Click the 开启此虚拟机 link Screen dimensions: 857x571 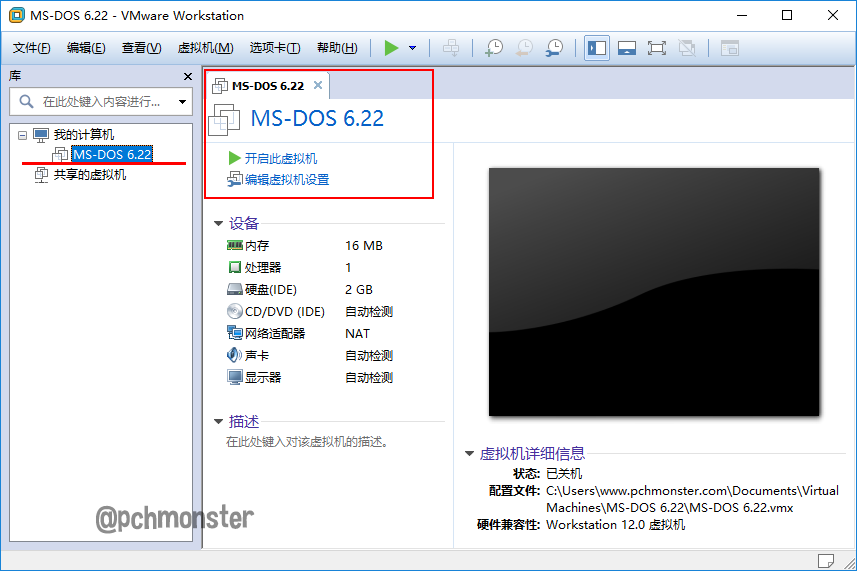pos(281,158)
